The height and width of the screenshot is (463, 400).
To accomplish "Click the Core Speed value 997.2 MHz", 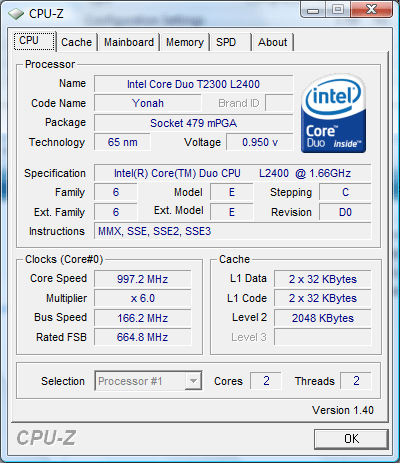I will 142,279.
